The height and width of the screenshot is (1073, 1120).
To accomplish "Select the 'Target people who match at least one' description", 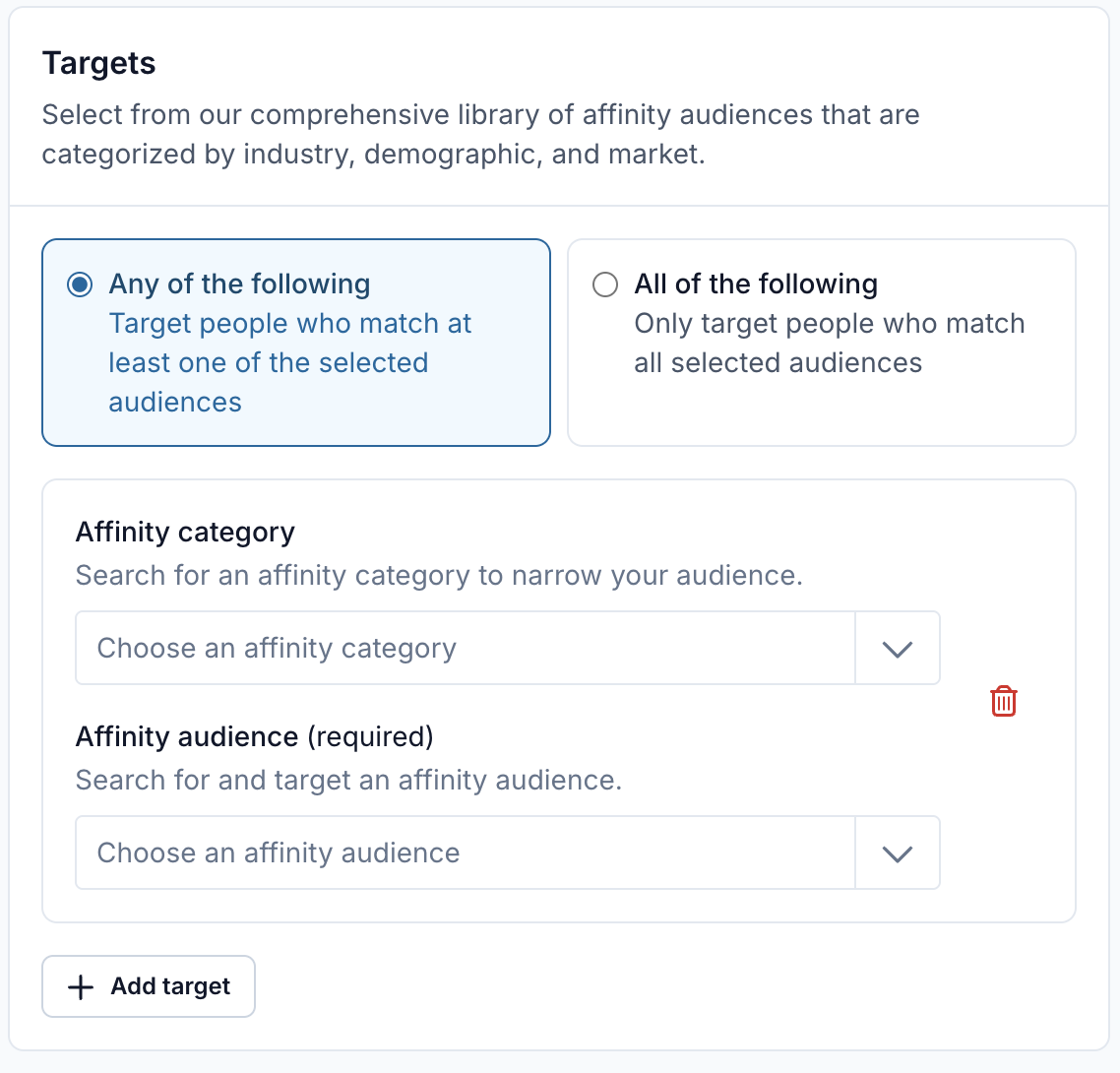I will tap(289, 363).
